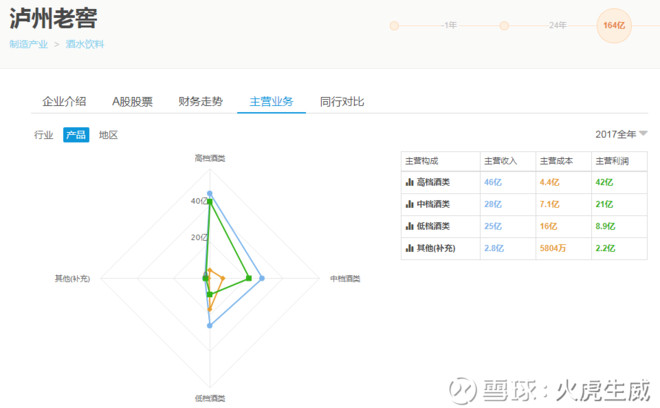This screenshot has width=660, height=408.
Task: Switch to the A股股票 tab
Action: (x=132, y=101)
